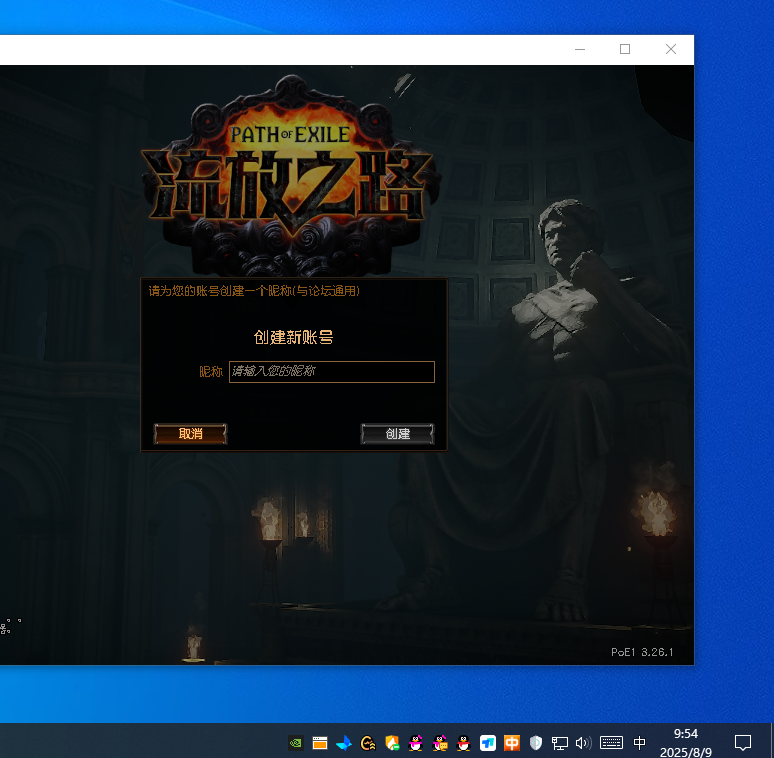Screen dimensions: 774x758
Task: Close the Path of Exile window
Action: tap(670, 49)
